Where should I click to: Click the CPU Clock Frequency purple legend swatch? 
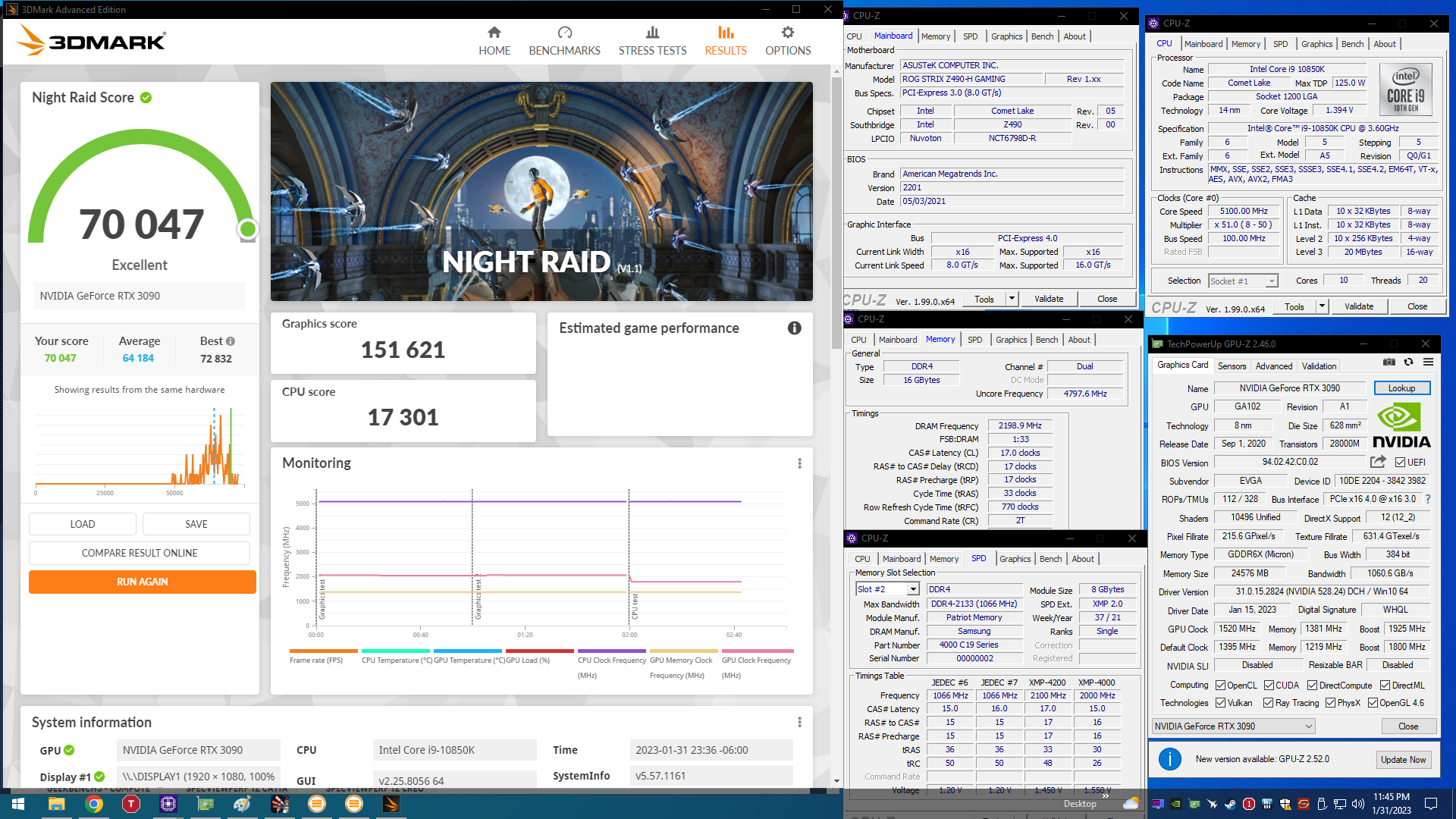[611, 651]
